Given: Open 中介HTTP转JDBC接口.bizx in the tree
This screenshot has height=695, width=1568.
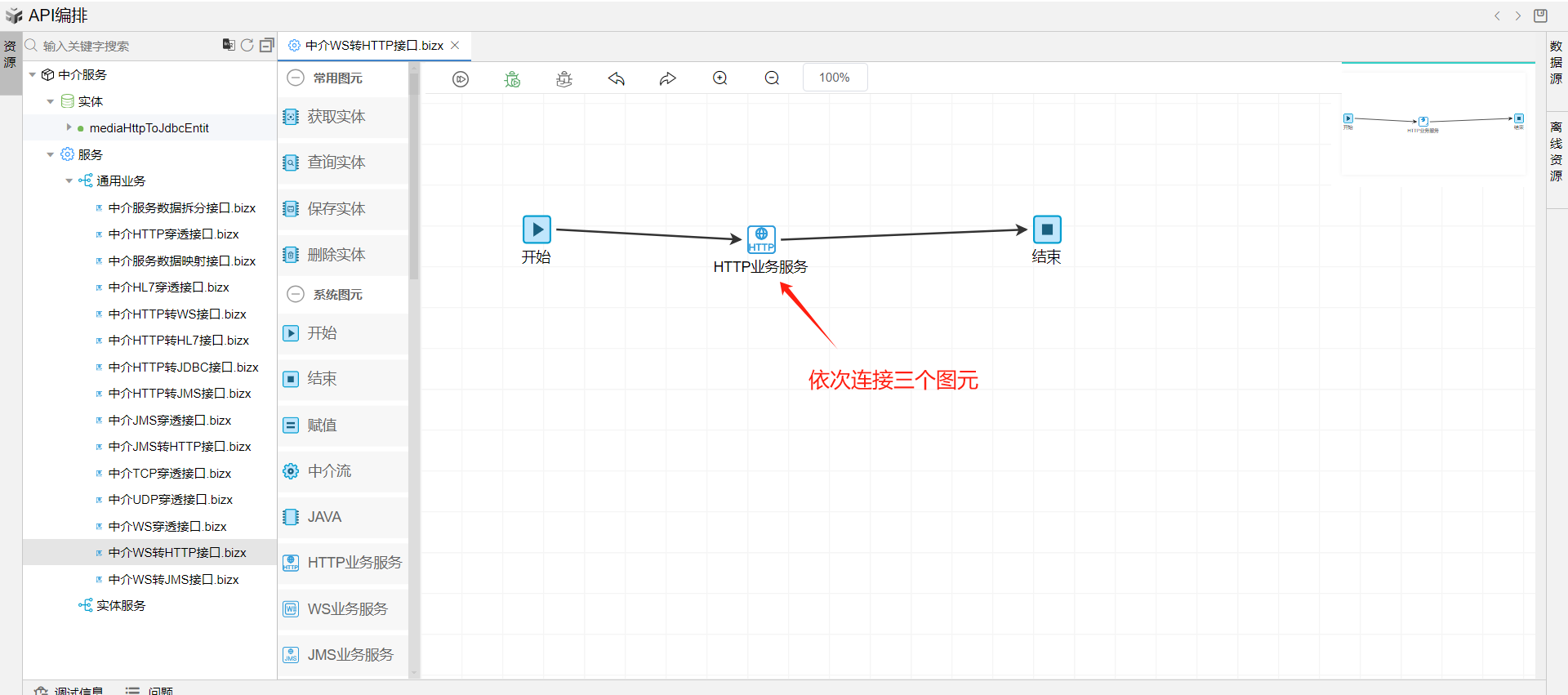Looking at the screenshot, I should point(183,368).
